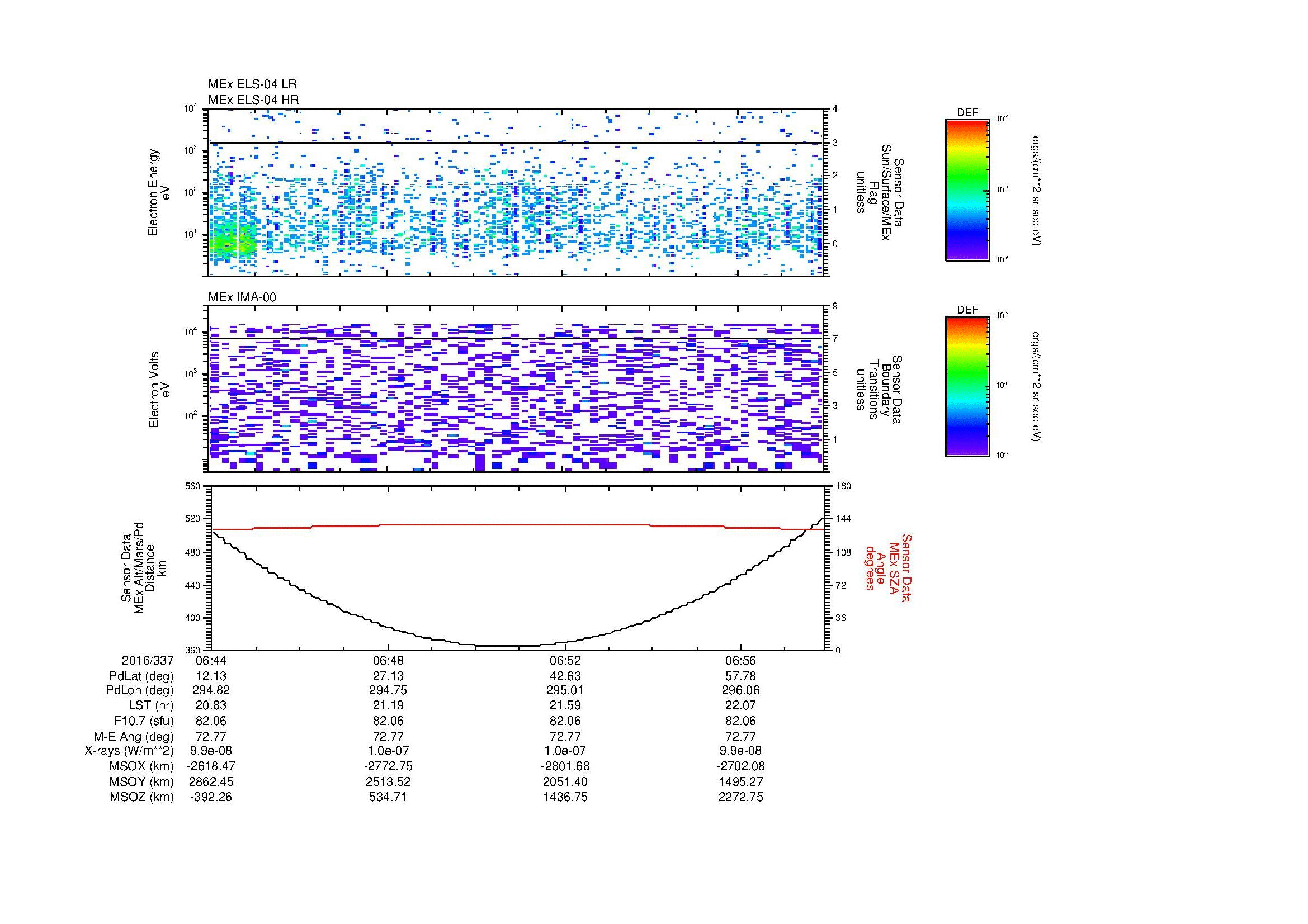Click the Electron Energy eV axis label
Screen dimensions: 1308x924
click(x=159, y=192)
